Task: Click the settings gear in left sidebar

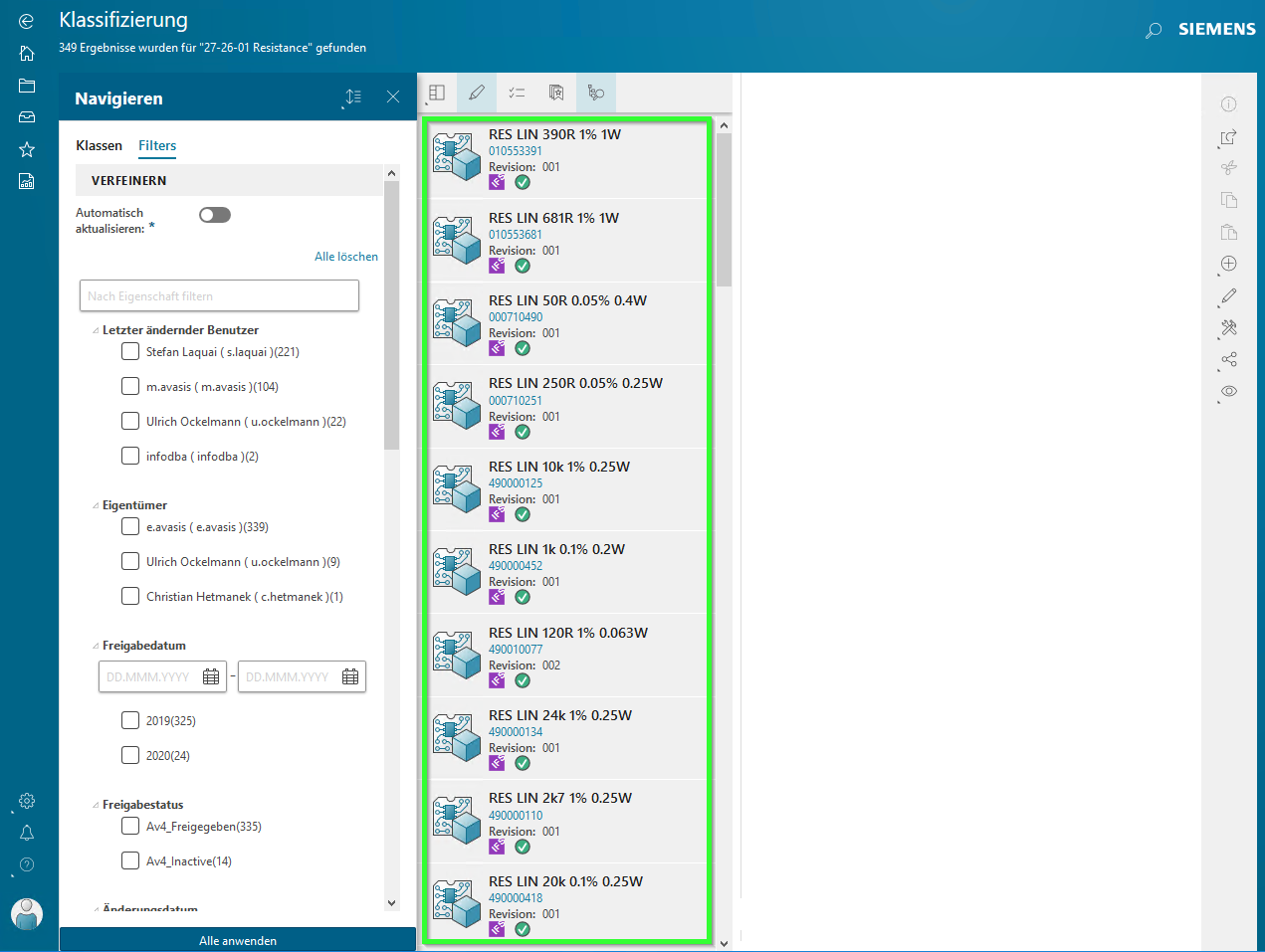Action: pos(27,801)
